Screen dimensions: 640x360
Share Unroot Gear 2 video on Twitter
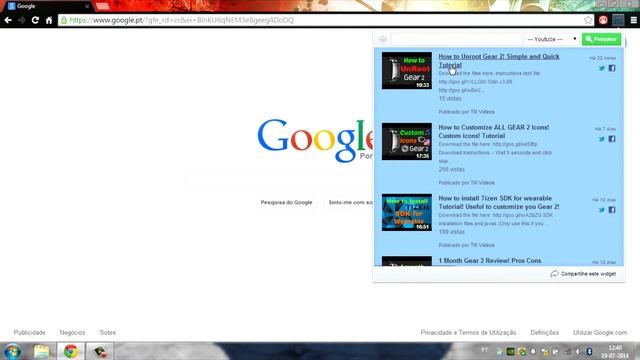602,68
